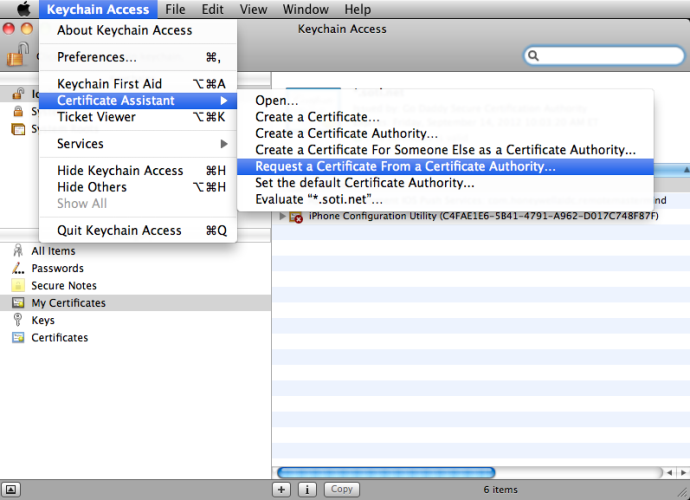Click the horizontal scrollbar thumb
The height and width of the screenshot is (500, 690).
click(x=386, y=473)
